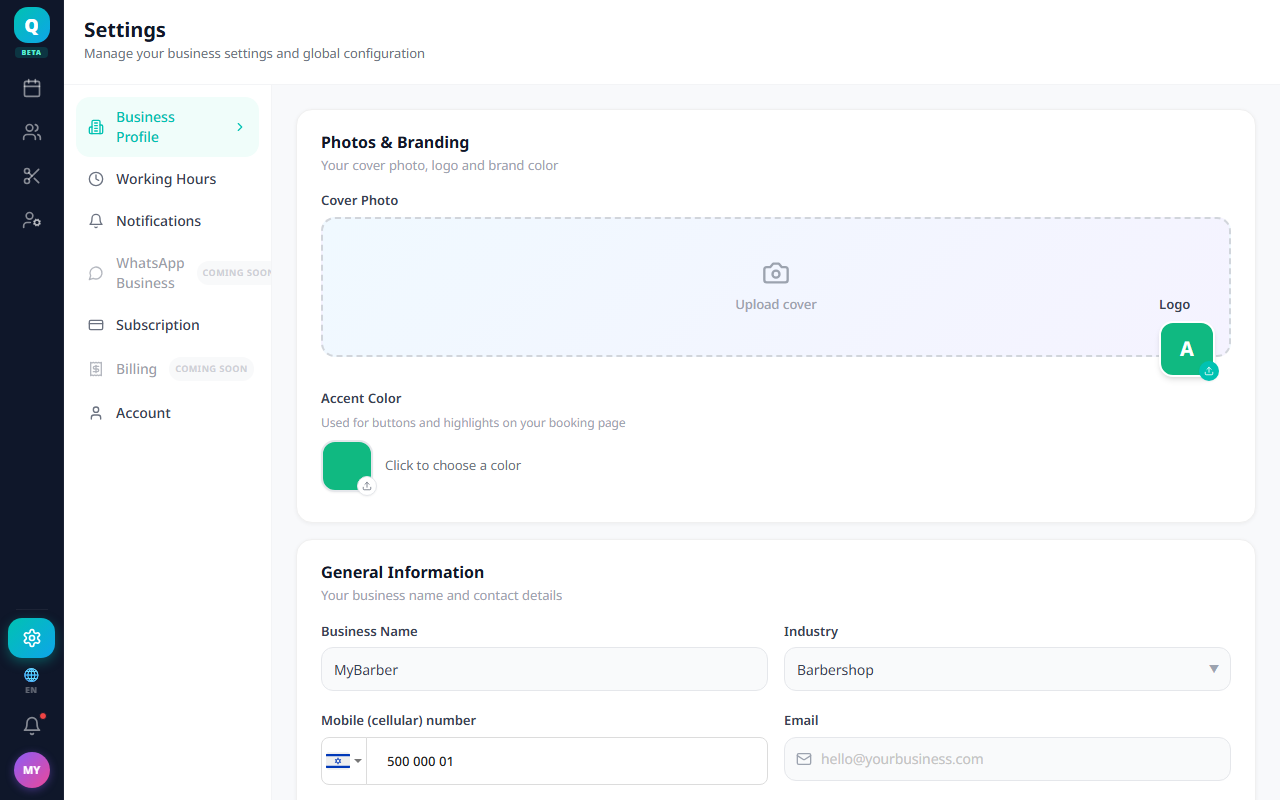Click the camera upload cover icon
This screenshot has height=800, width=1280.
click(776, 273)
